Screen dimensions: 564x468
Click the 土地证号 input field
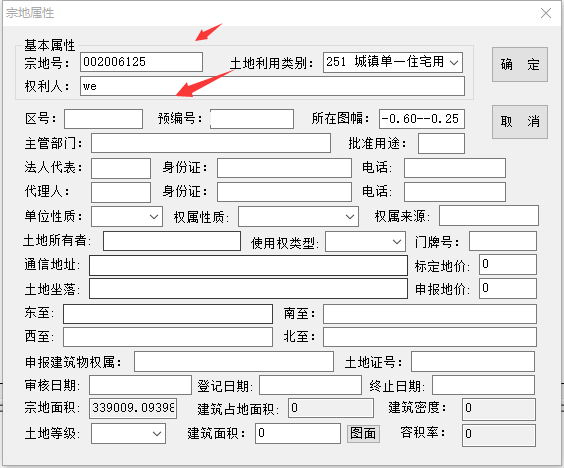(473, 362)
